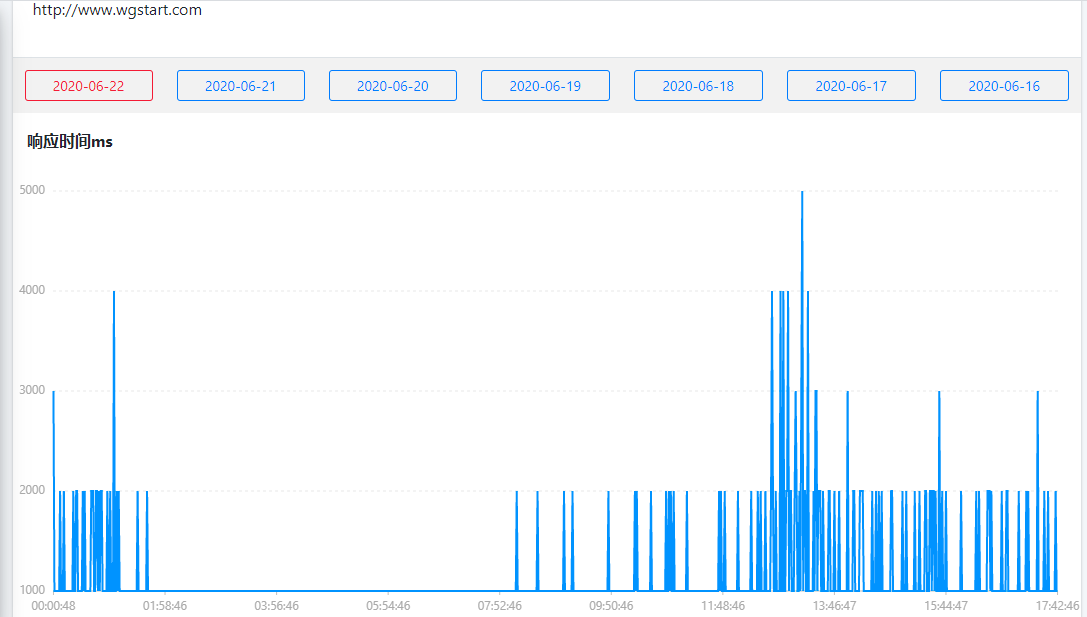Switch to 2020-06-21 data
The width and height of the screenshot is (1087, 617).
tap(241, 85)
